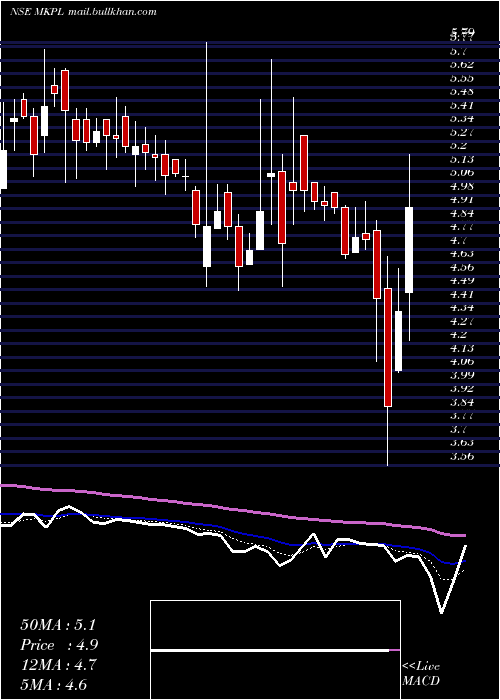Click the 4.49 price axis label
Screen dimensions: 500x700
[462, 281]
